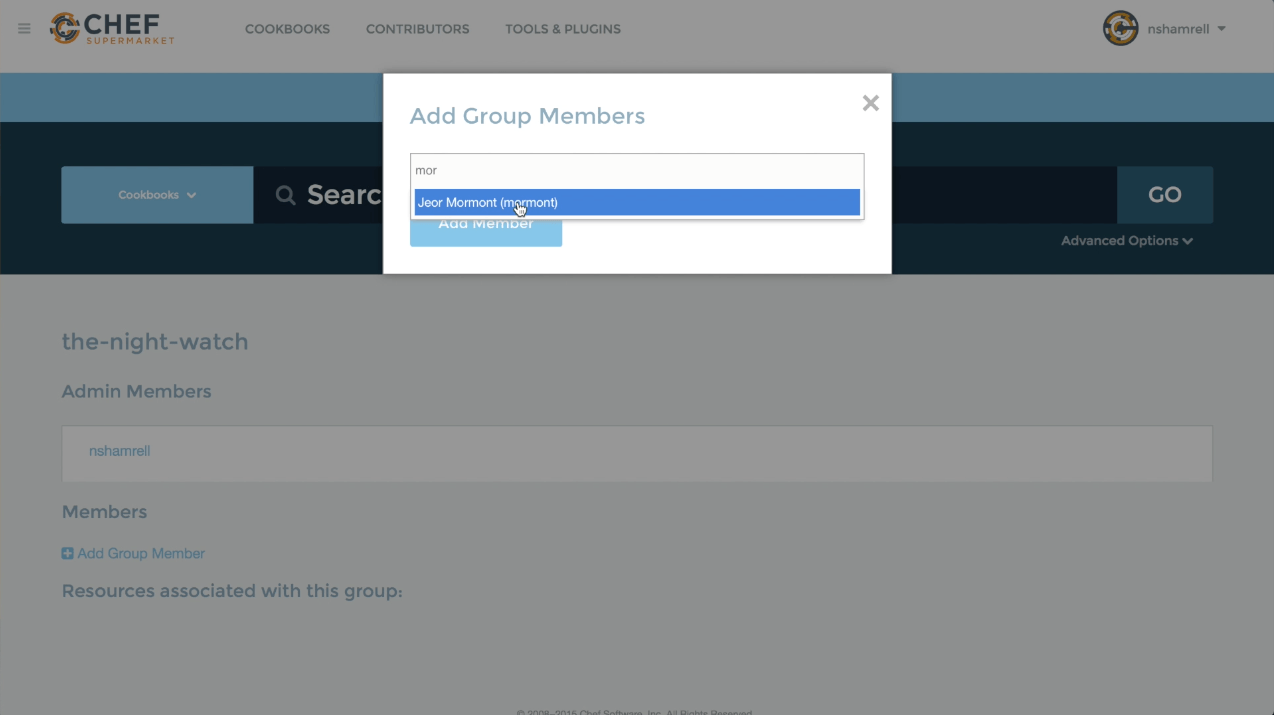Image resolution: width=1274 pixels, height=715 pixels.
Task: Click the Advanced Options chevron arrow
Action: [1187, 240]
